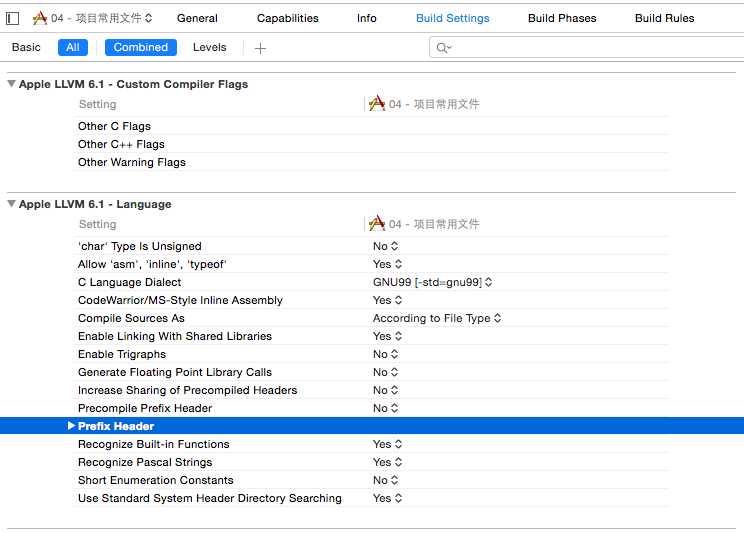Focus the build settings search field

(x=586, y=47)
